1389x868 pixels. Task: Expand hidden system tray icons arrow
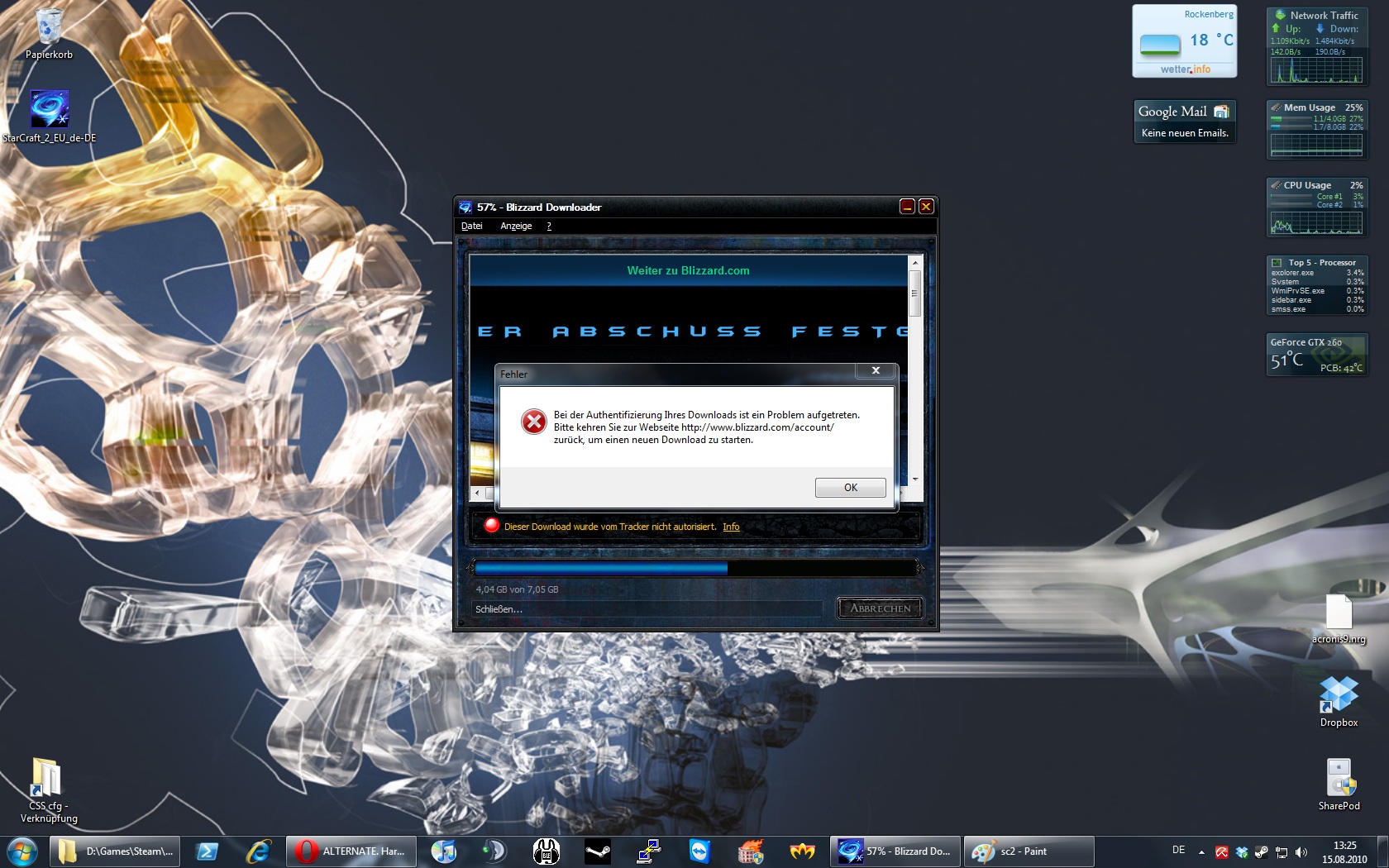(1201, 852)
